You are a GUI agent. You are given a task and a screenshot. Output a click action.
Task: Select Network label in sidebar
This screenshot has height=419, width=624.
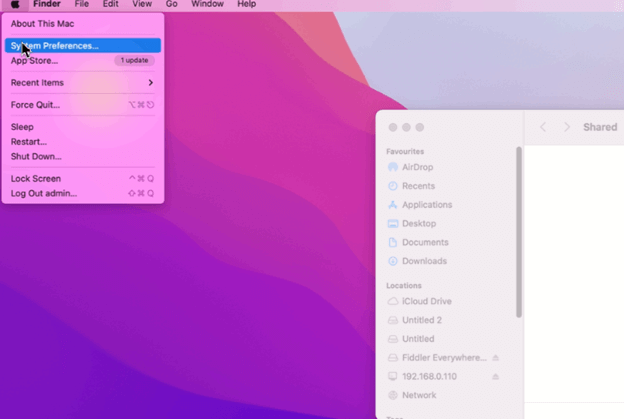(x=419, y=395)
